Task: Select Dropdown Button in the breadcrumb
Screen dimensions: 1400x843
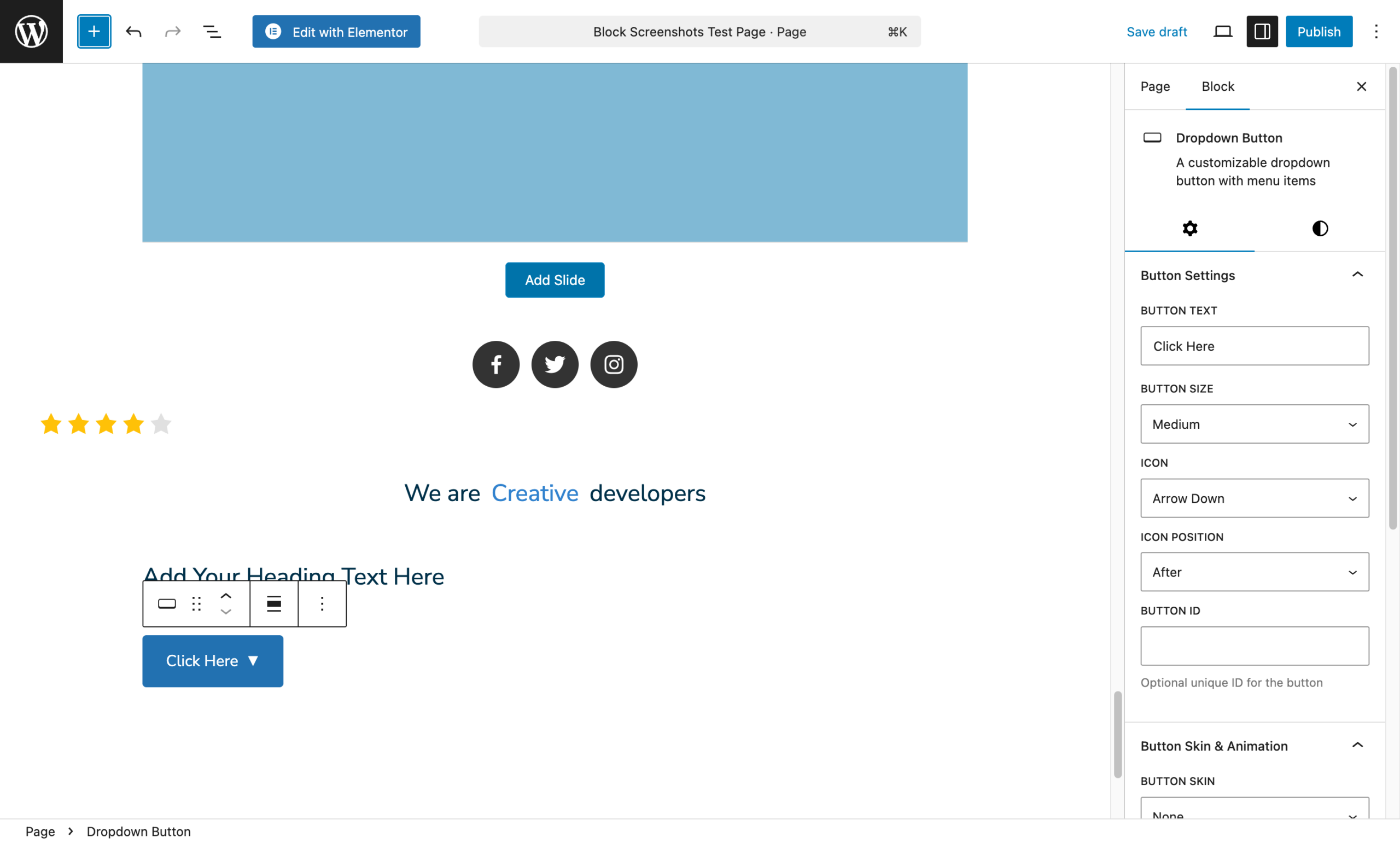Action: (138, 831)
